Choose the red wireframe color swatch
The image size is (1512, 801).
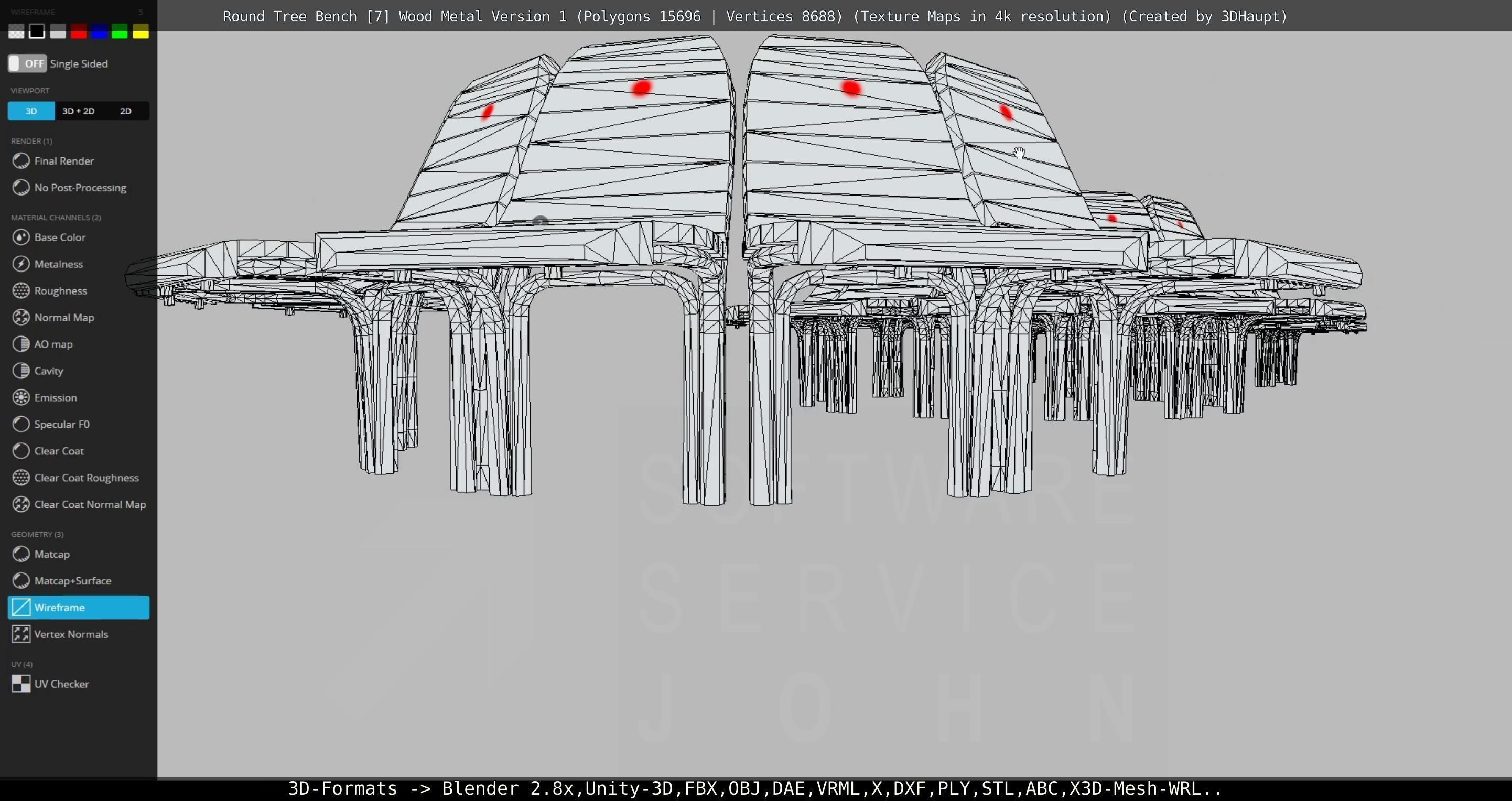click(x=78, y=31)
